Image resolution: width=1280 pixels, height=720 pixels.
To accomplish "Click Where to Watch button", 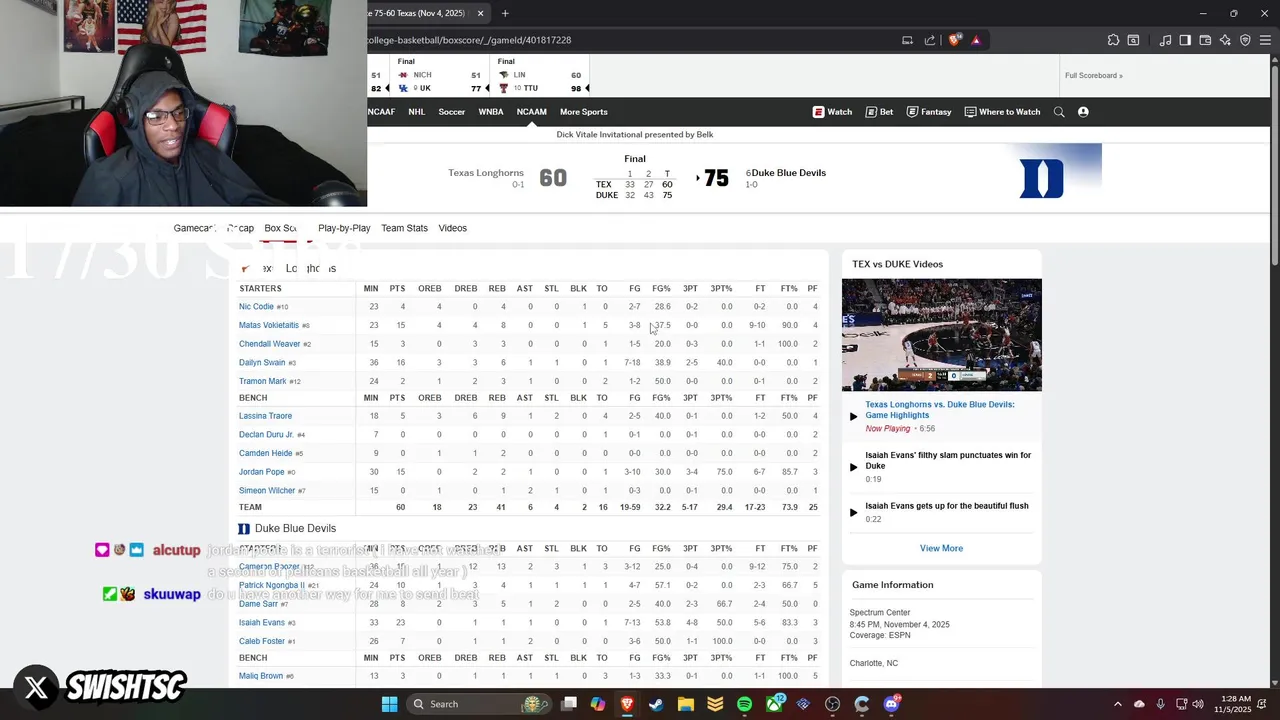I will 1002,112.
